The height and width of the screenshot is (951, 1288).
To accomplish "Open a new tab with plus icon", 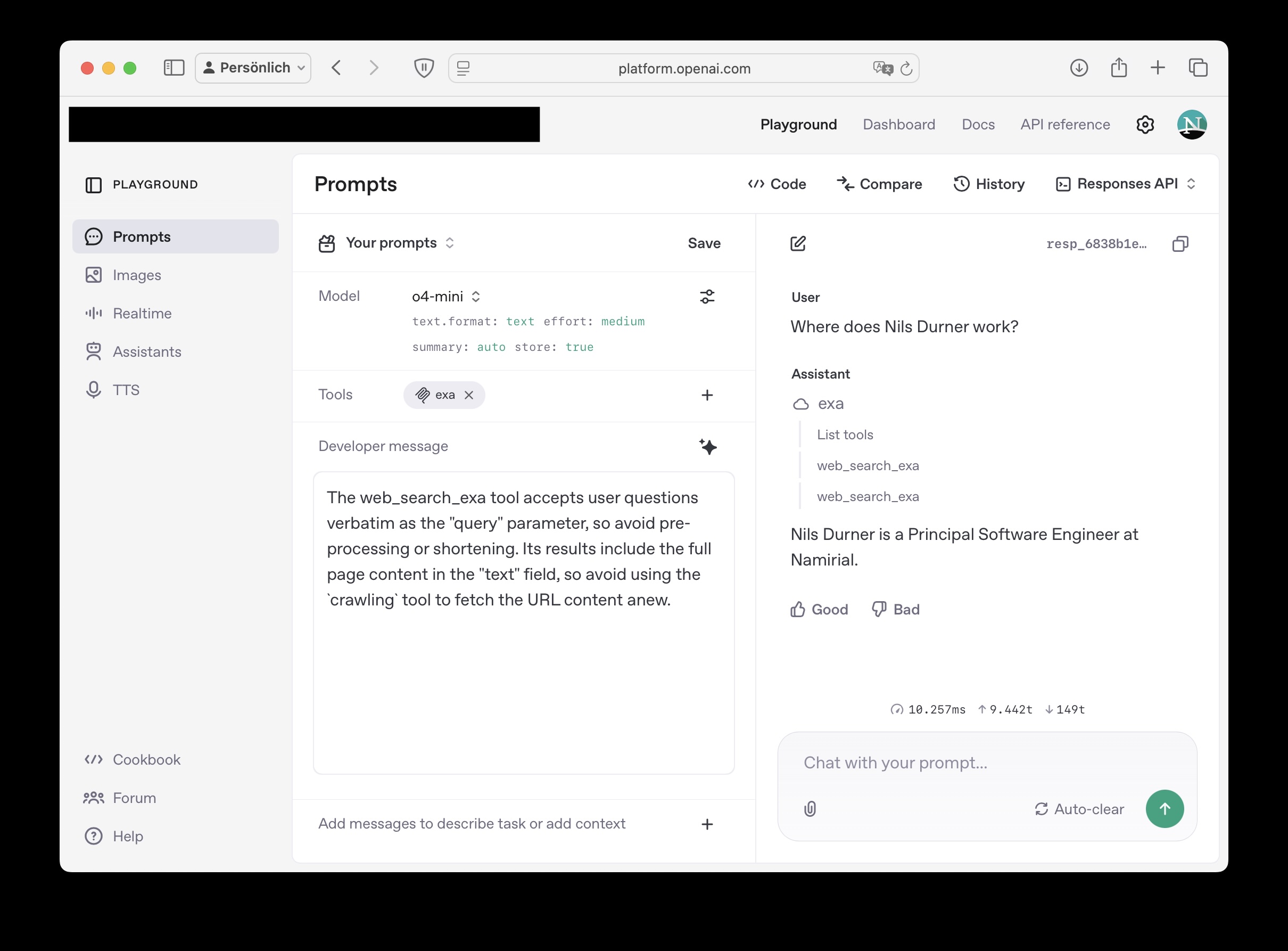I will pos(1158,68).
